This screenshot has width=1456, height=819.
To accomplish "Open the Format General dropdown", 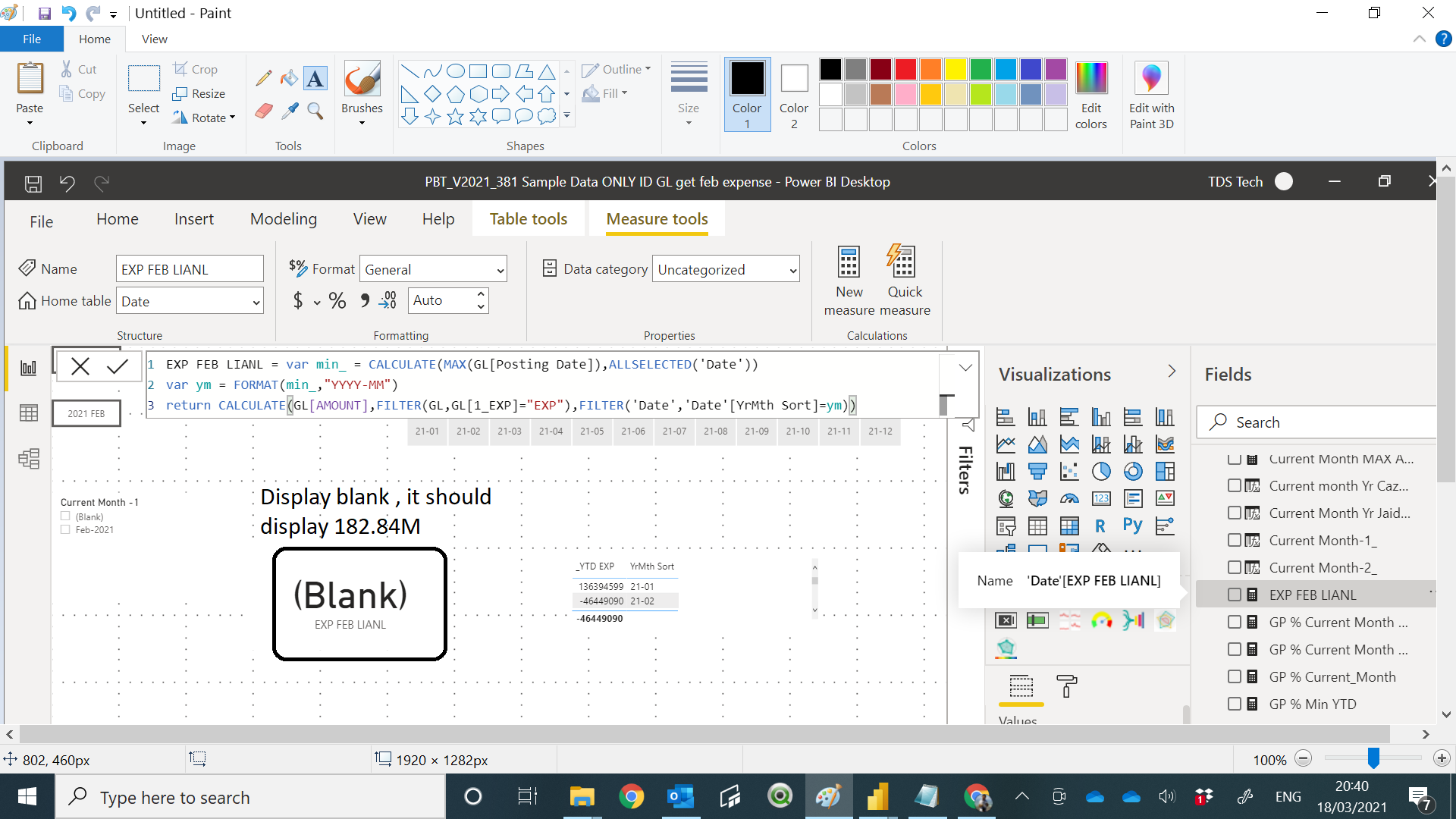I will tap(432, 269).
